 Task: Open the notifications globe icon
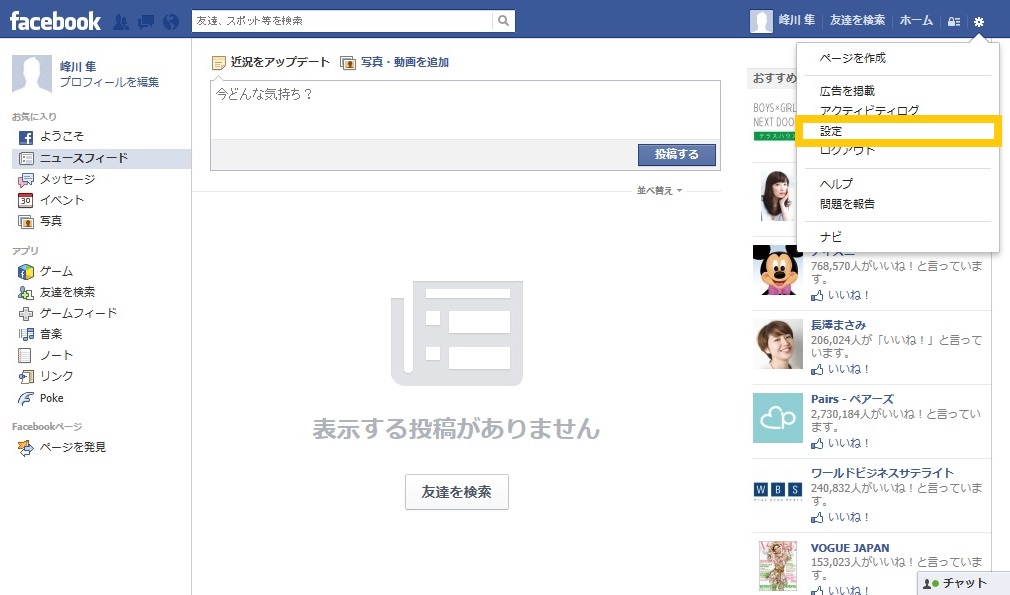tap(171, 22)
